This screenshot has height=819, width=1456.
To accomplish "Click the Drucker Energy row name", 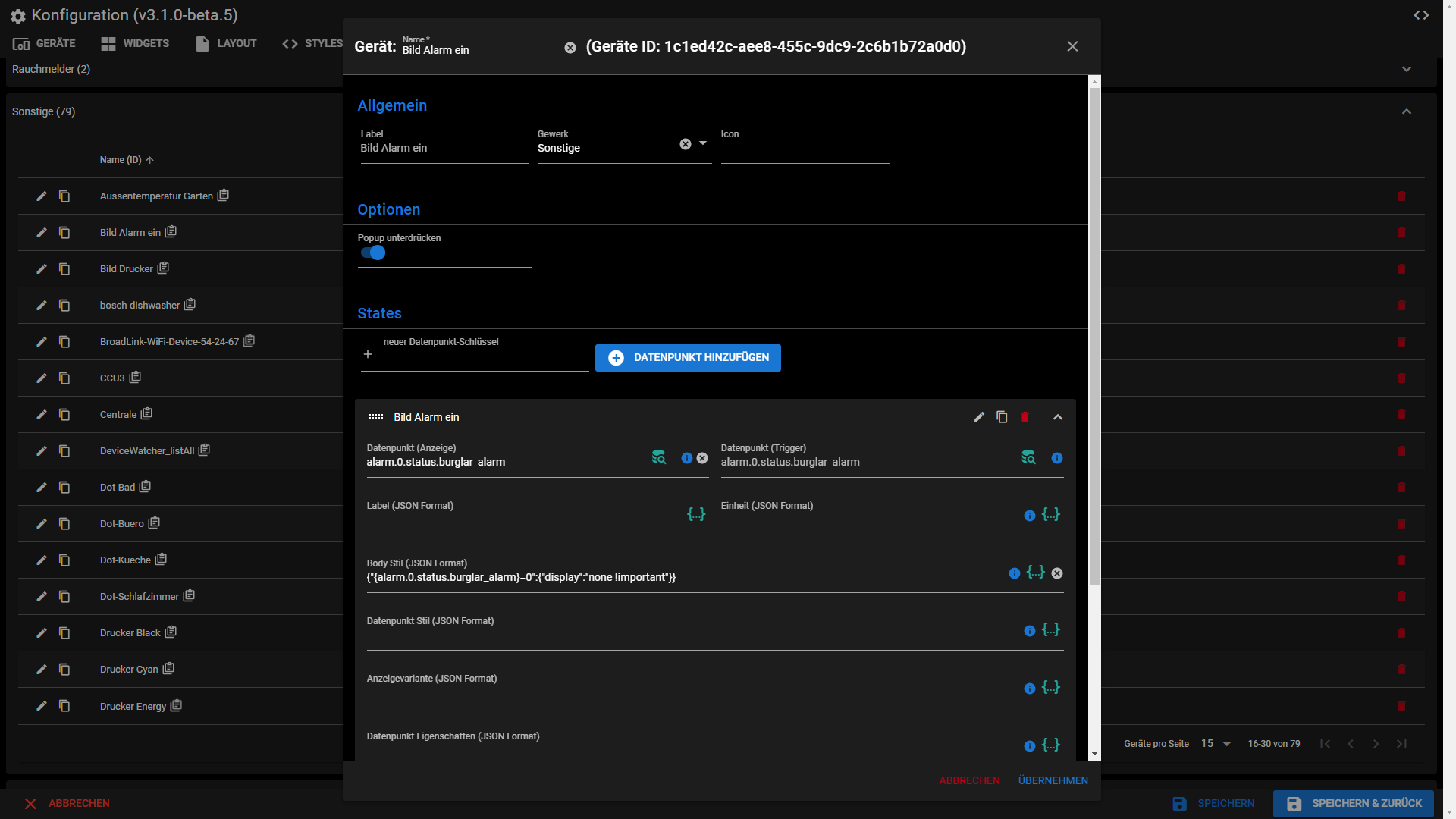I will point(133,707).
